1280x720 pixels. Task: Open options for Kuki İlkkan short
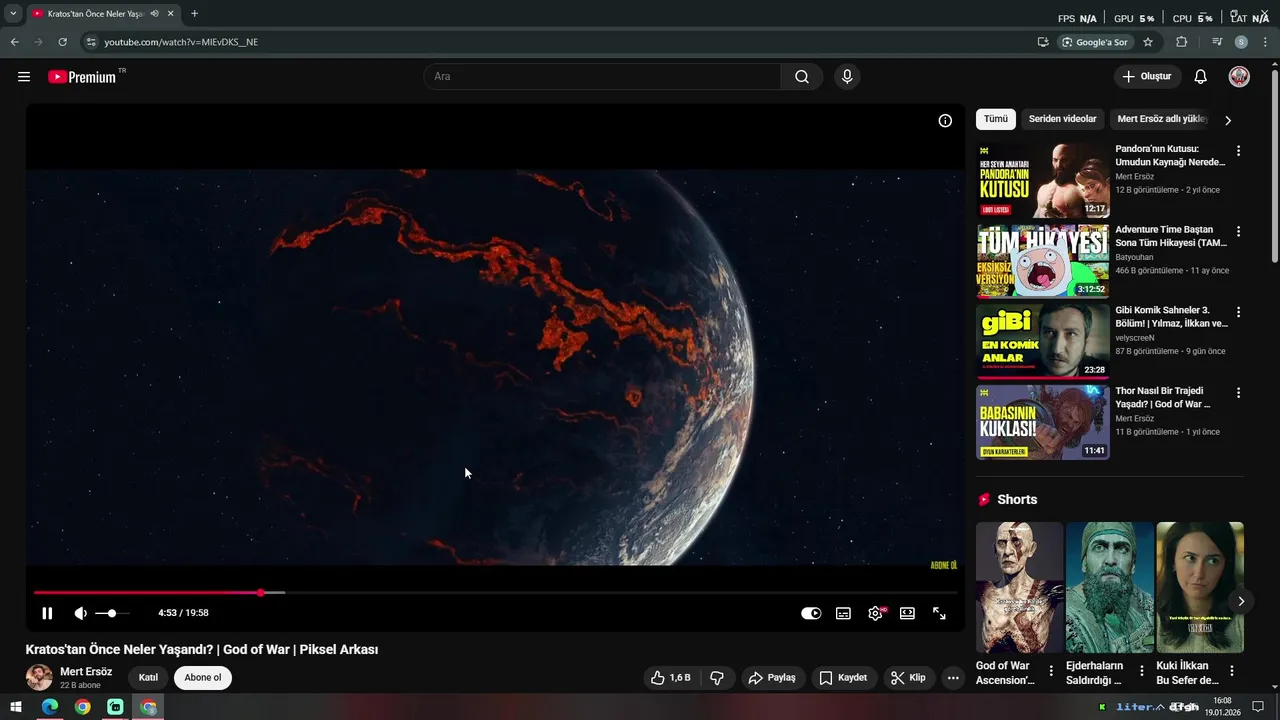(1232, 671)
